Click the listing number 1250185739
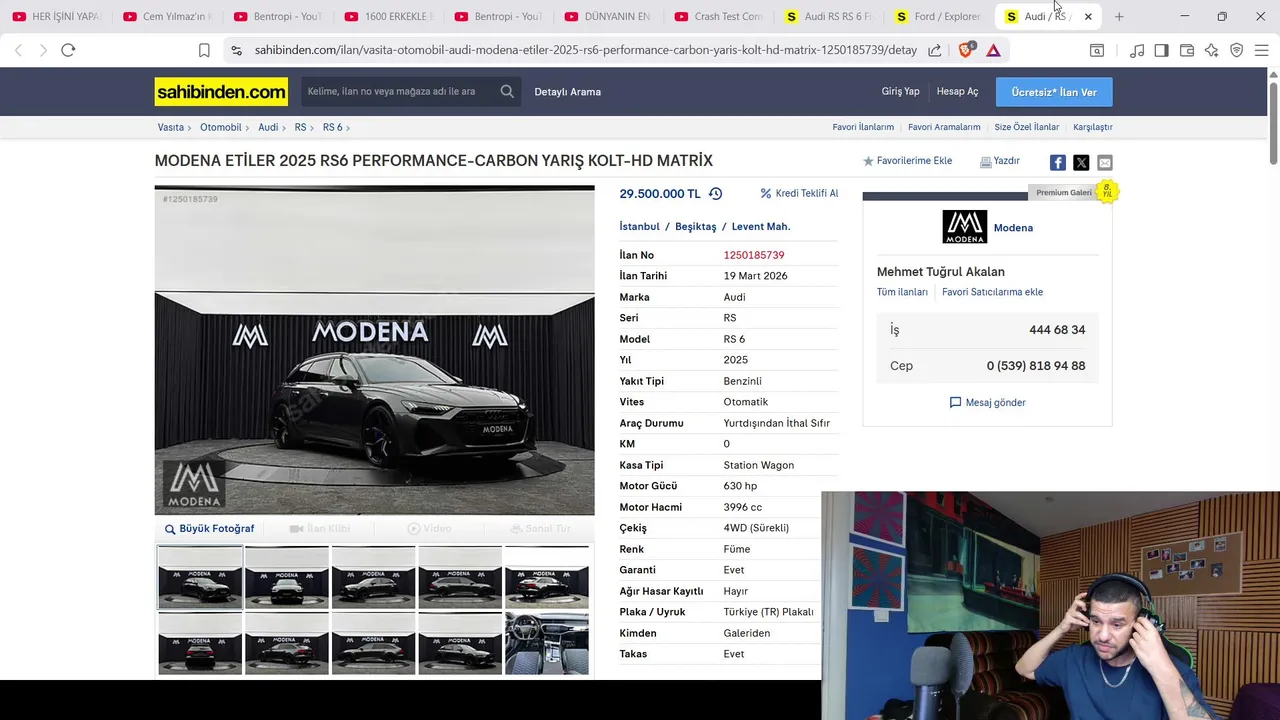 tap(754, 255)
